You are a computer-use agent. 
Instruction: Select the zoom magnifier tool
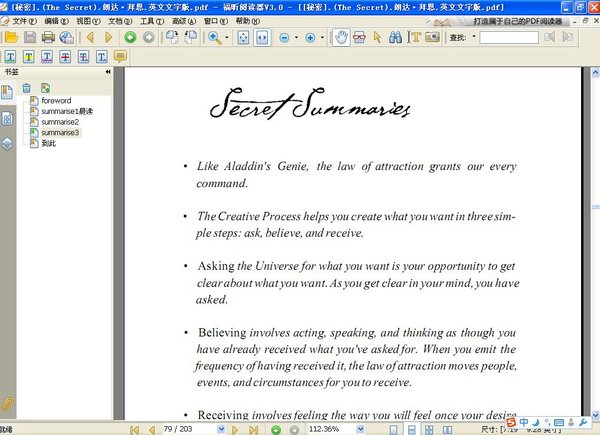pyautogui.click(x=214, y=37)
